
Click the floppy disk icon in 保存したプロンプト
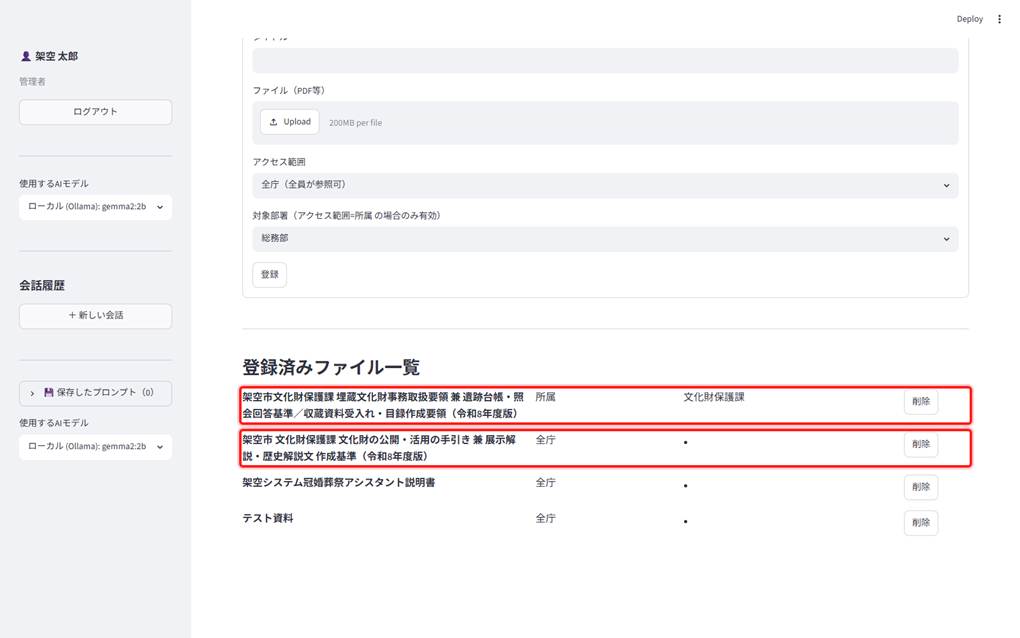pos(49,392)
